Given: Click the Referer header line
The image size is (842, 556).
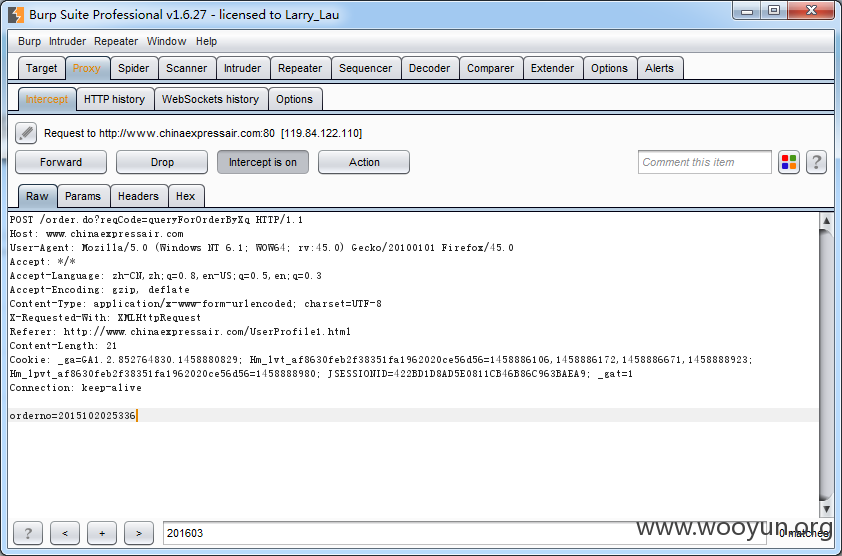Looking at the screenshot, I should tap(180, 331).
